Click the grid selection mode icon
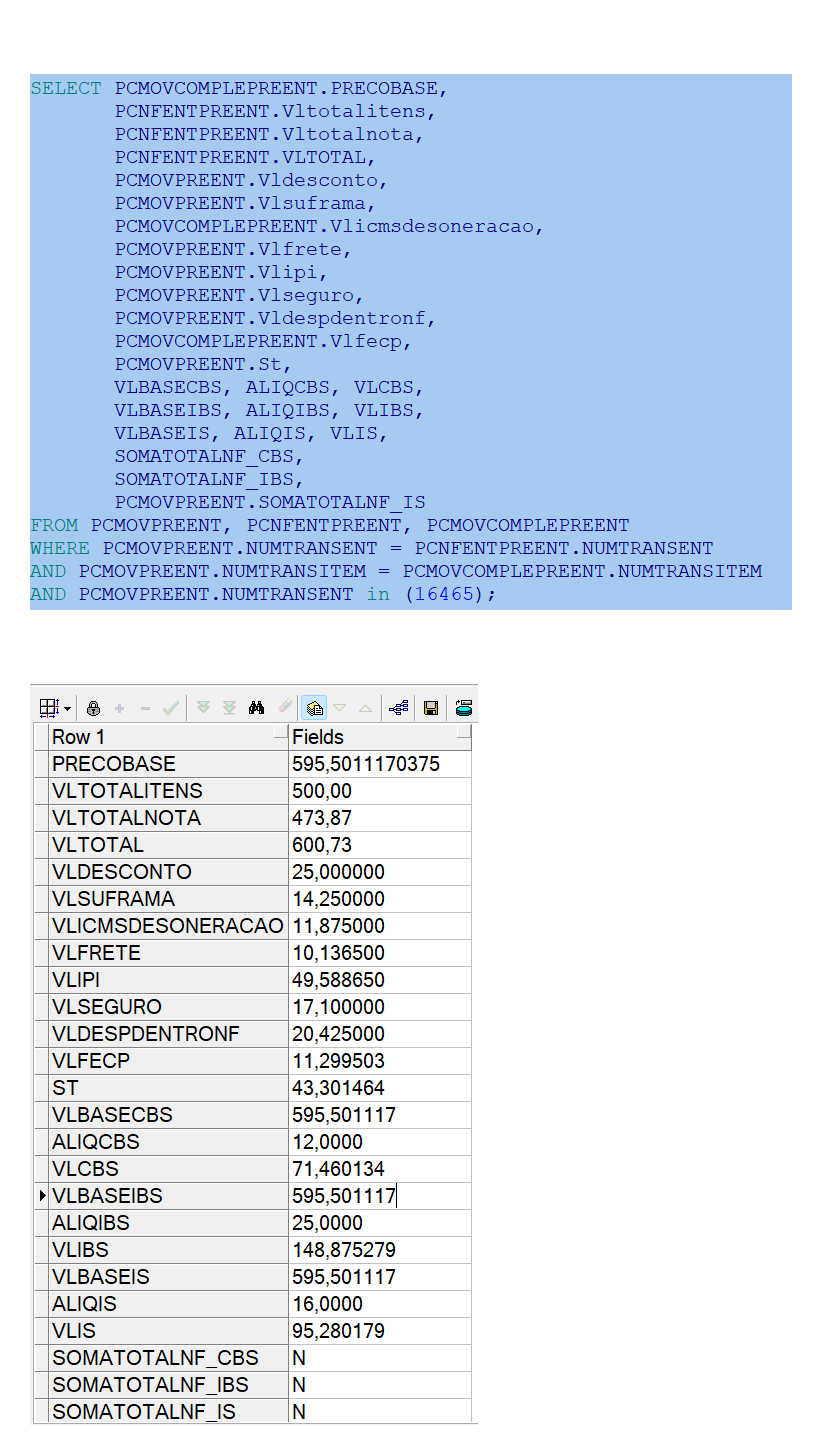The width and height of the screenshot is (822, 1455). 49,708
